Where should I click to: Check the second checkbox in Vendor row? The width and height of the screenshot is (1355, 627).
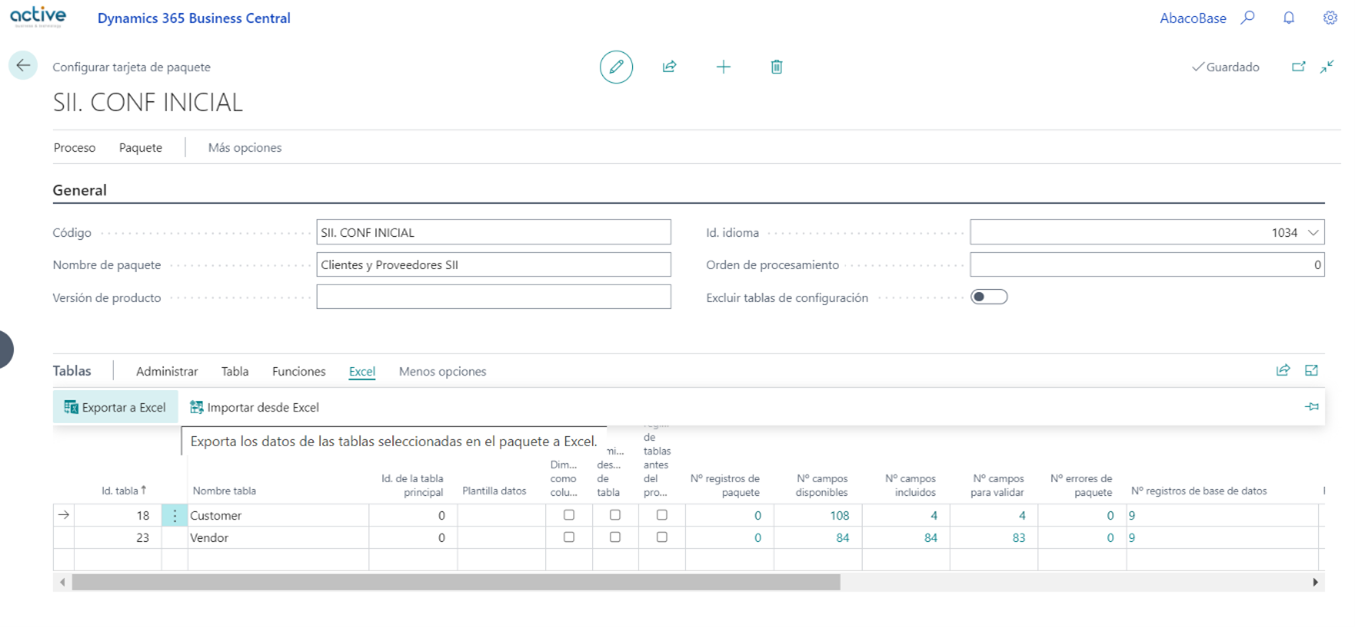(615, 537)
